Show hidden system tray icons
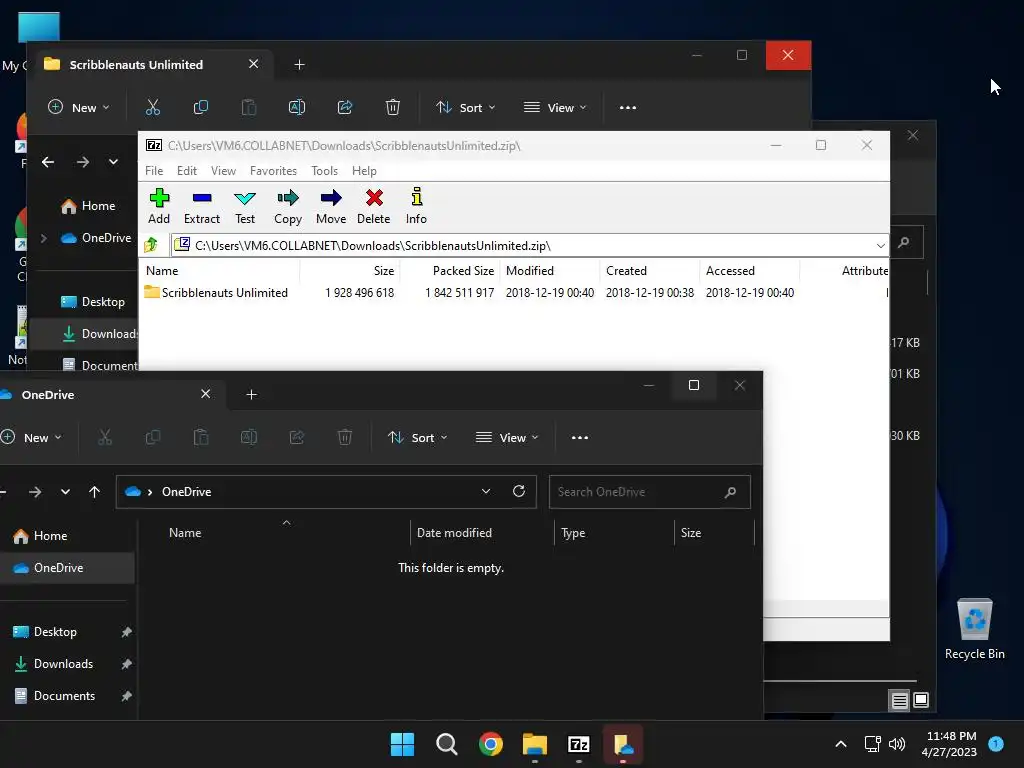 click(841, 744)
